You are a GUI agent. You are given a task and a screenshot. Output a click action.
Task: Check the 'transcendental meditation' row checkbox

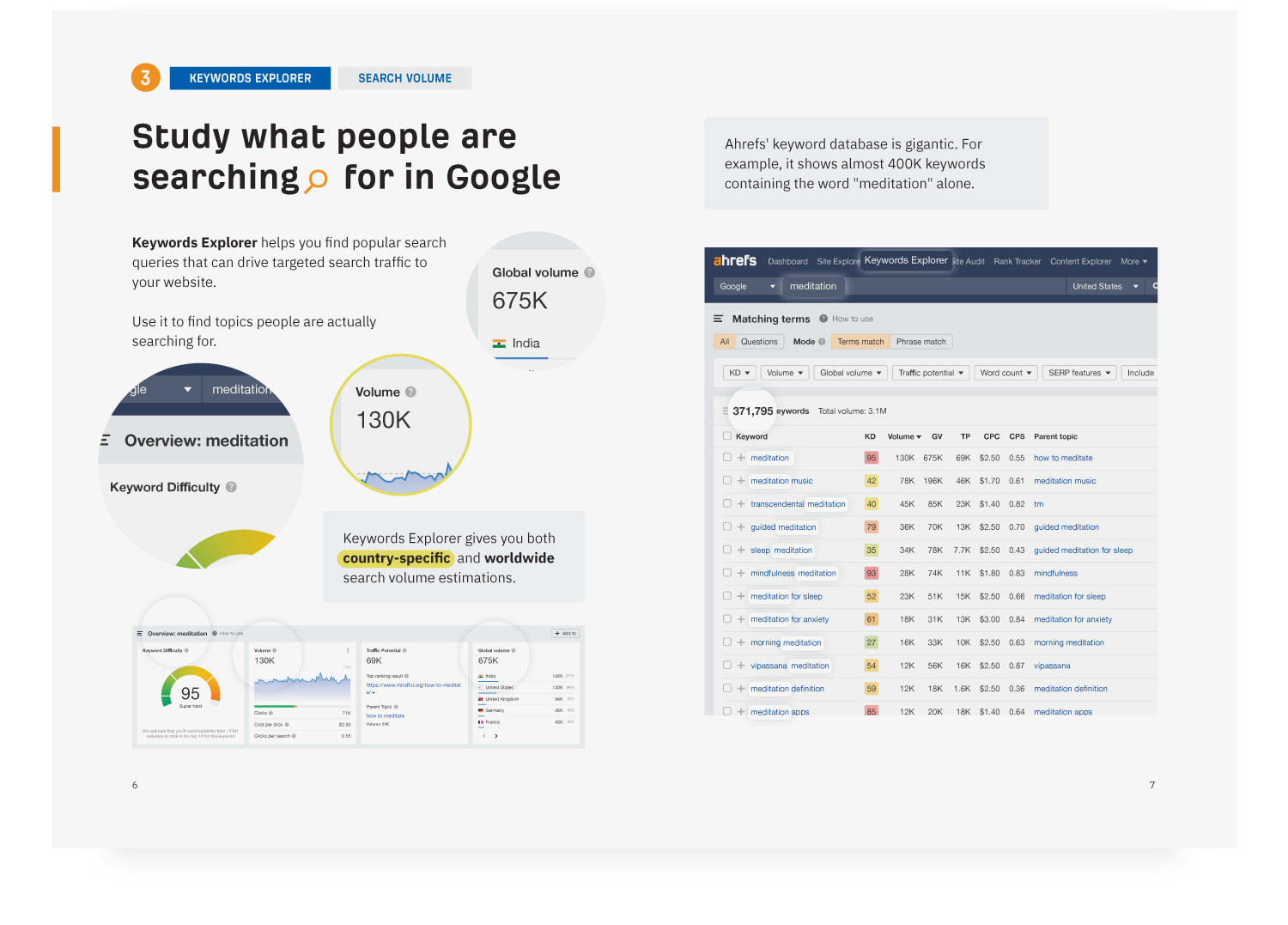pyautogui.click(x=727, y=504)
